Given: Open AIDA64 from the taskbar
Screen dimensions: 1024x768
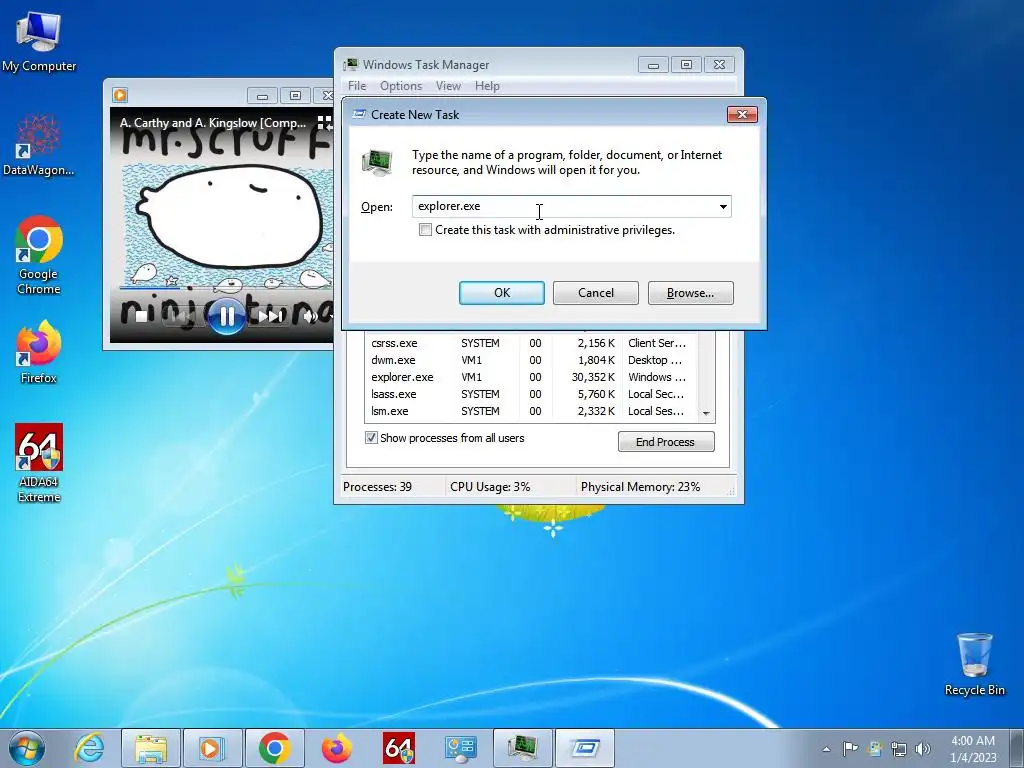Looking at the screenshot, I should pos(398,748).
